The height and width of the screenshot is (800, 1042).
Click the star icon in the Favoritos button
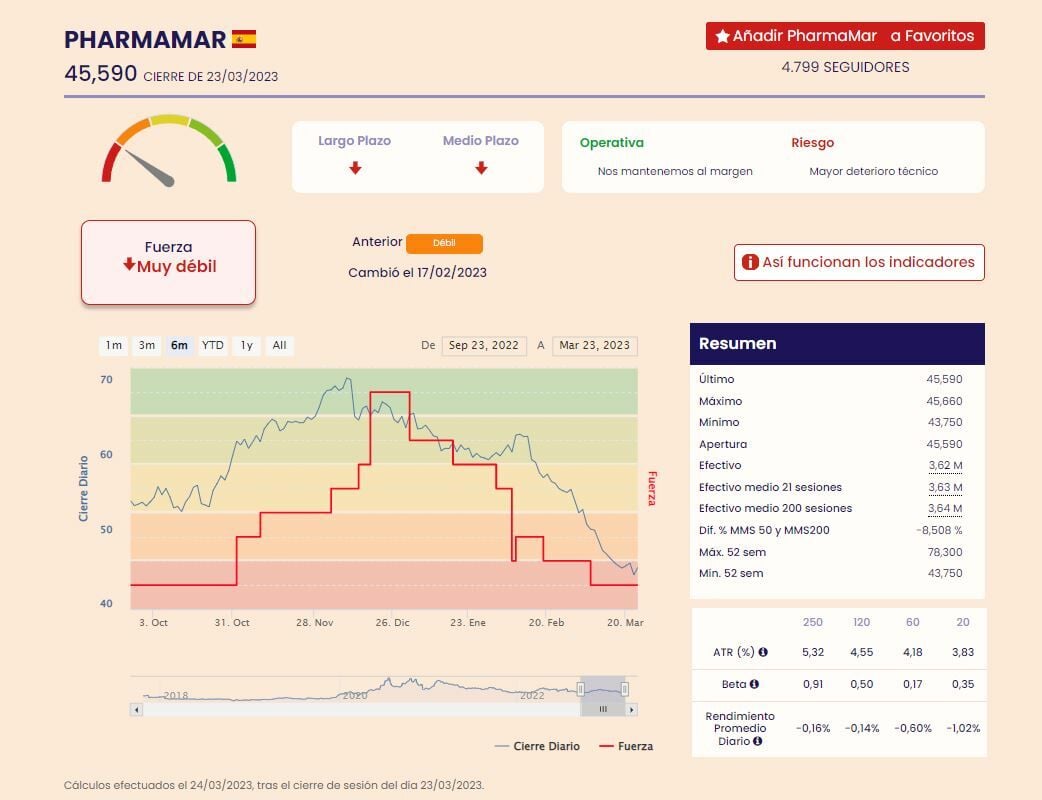[722, 36]
